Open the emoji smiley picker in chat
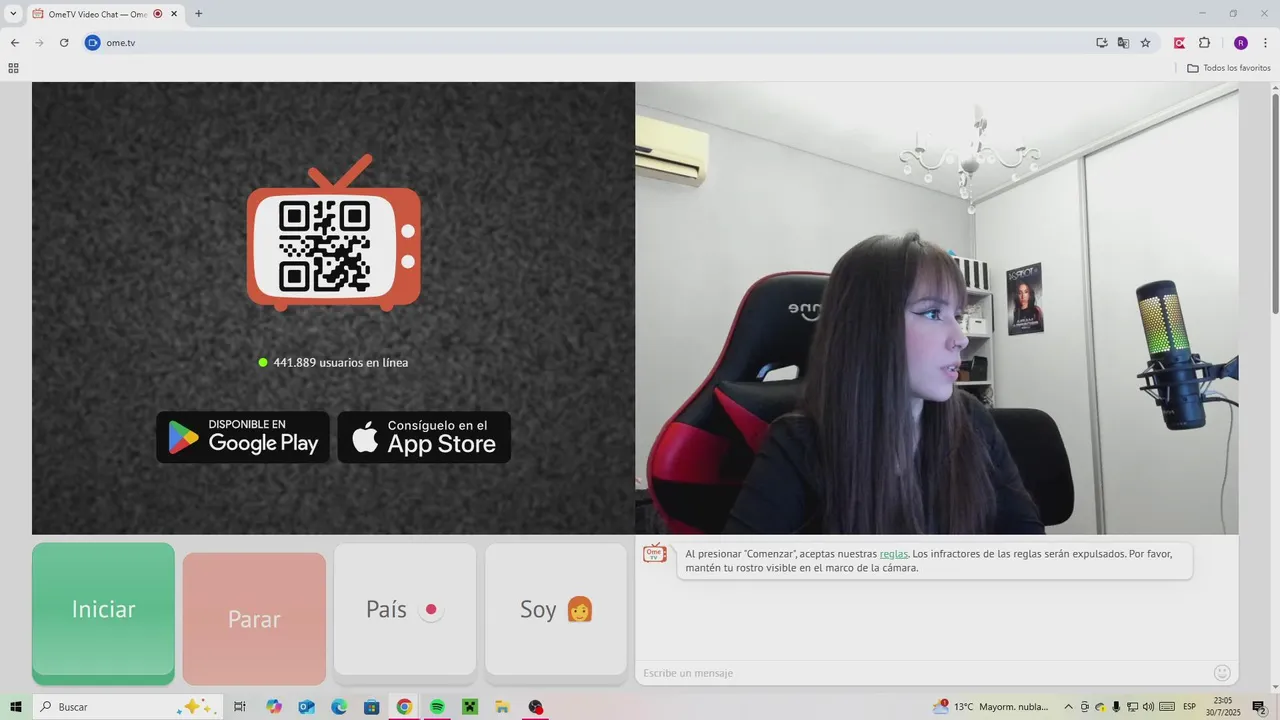The height and width of the screenshot is (720, 1280). pos(1222,673)
